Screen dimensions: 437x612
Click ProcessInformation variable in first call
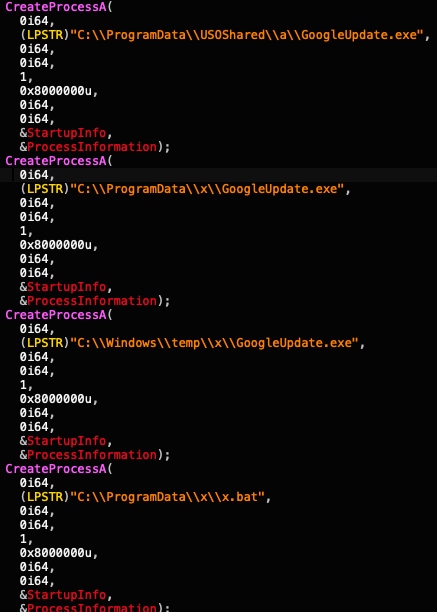[92, 147]
